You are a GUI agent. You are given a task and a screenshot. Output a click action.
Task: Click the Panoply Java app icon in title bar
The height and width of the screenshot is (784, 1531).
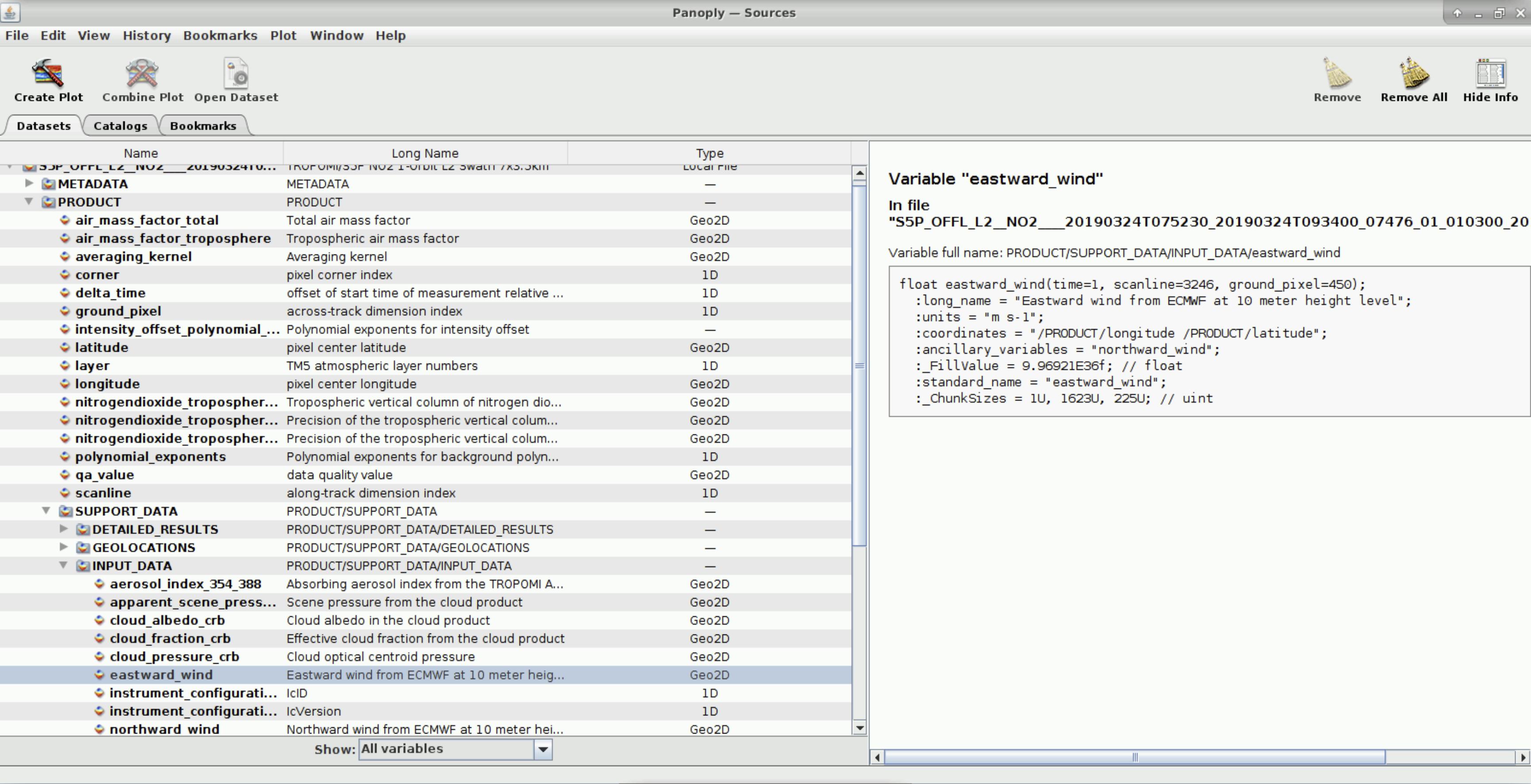10,12
